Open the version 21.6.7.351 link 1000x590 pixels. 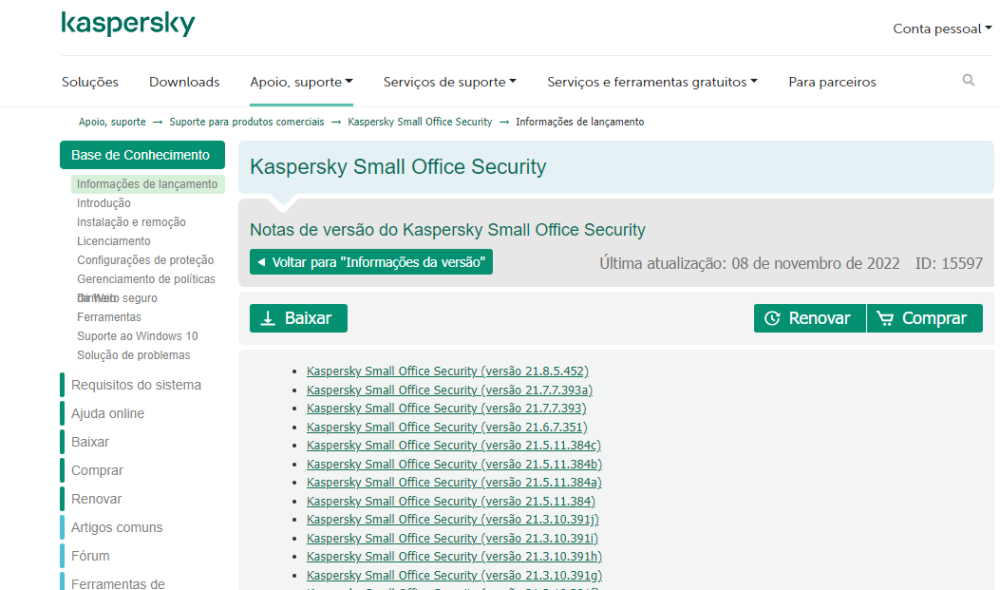pos(446,427)
